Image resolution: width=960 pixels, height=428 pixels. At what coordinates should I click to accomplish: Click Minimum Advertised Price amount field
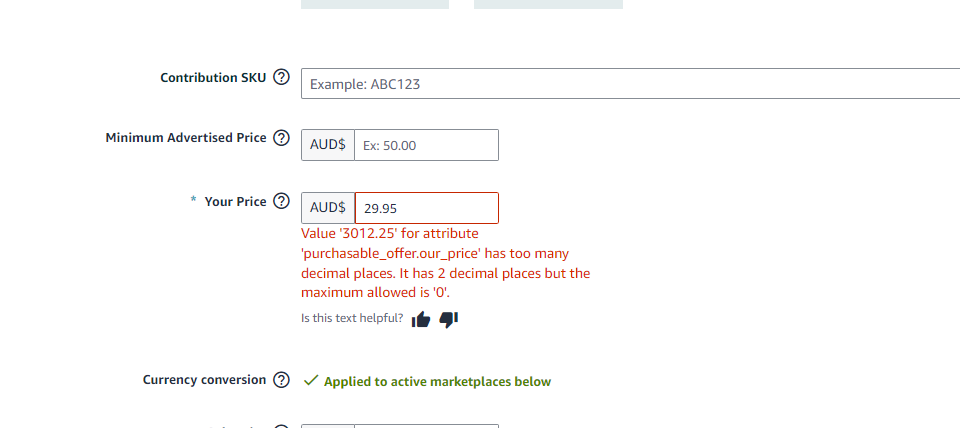pos(426,145)
